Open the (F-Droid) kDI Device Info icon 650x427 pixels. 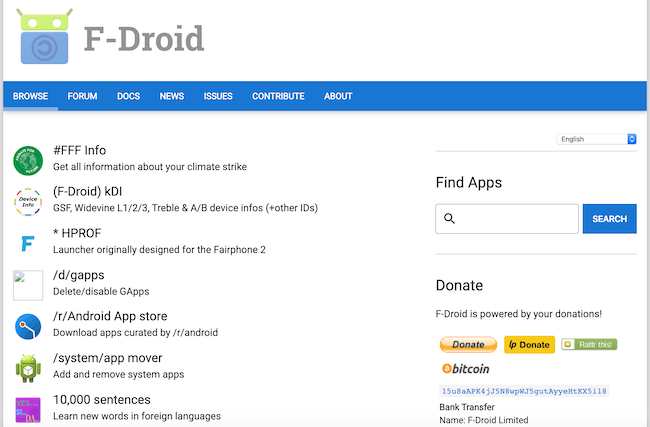coord(28,202)
